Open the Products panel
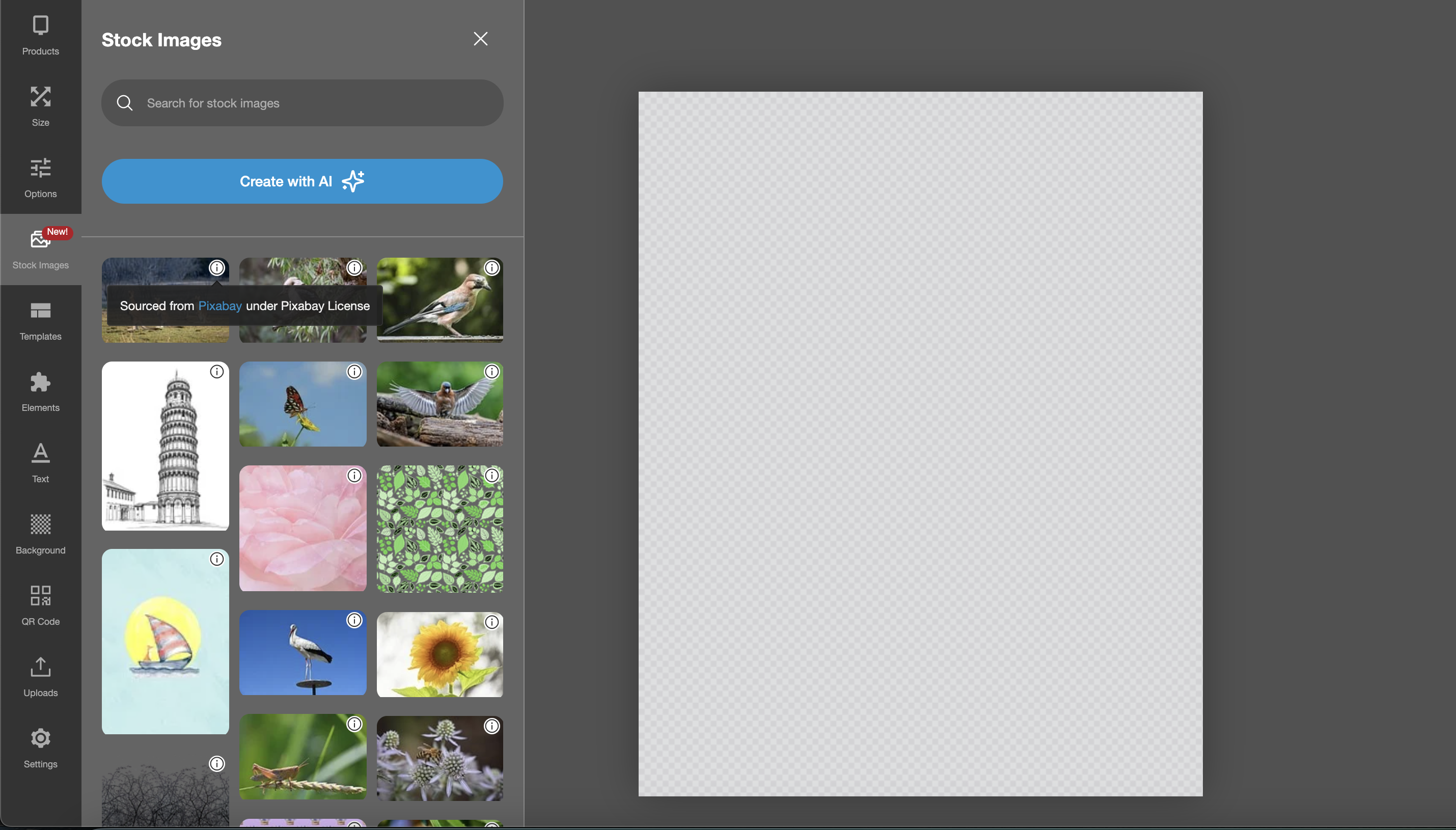This screenshot has width=1456, height=830. (40, 35)
